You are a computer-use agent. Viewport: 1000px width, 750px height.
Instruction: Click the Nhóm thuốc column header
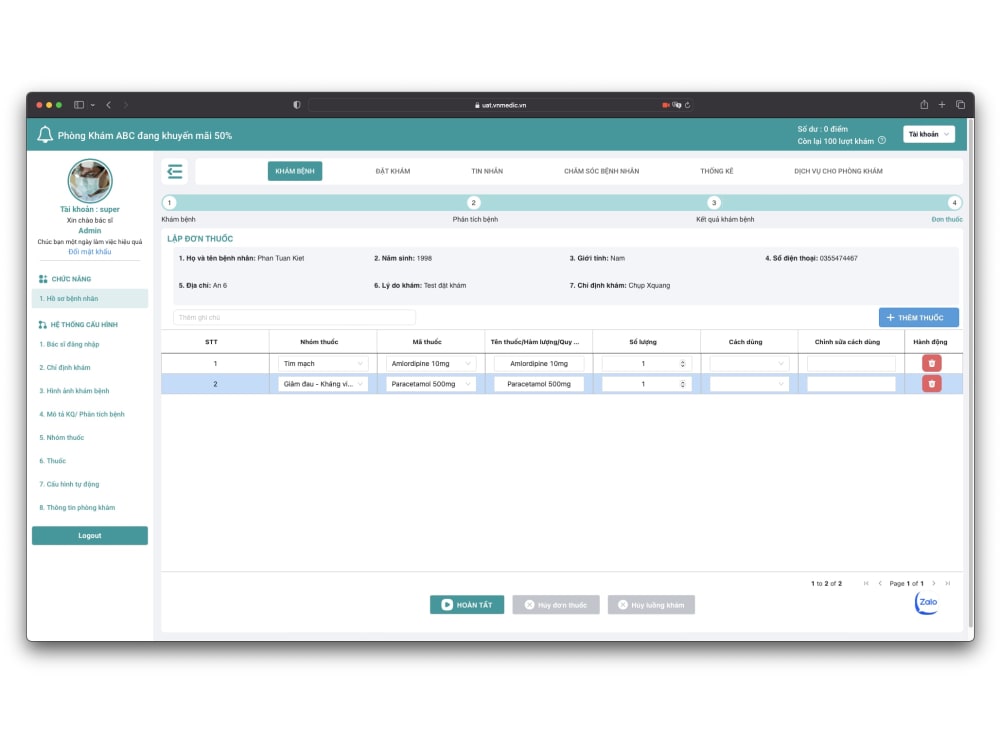tap(319, 342)
